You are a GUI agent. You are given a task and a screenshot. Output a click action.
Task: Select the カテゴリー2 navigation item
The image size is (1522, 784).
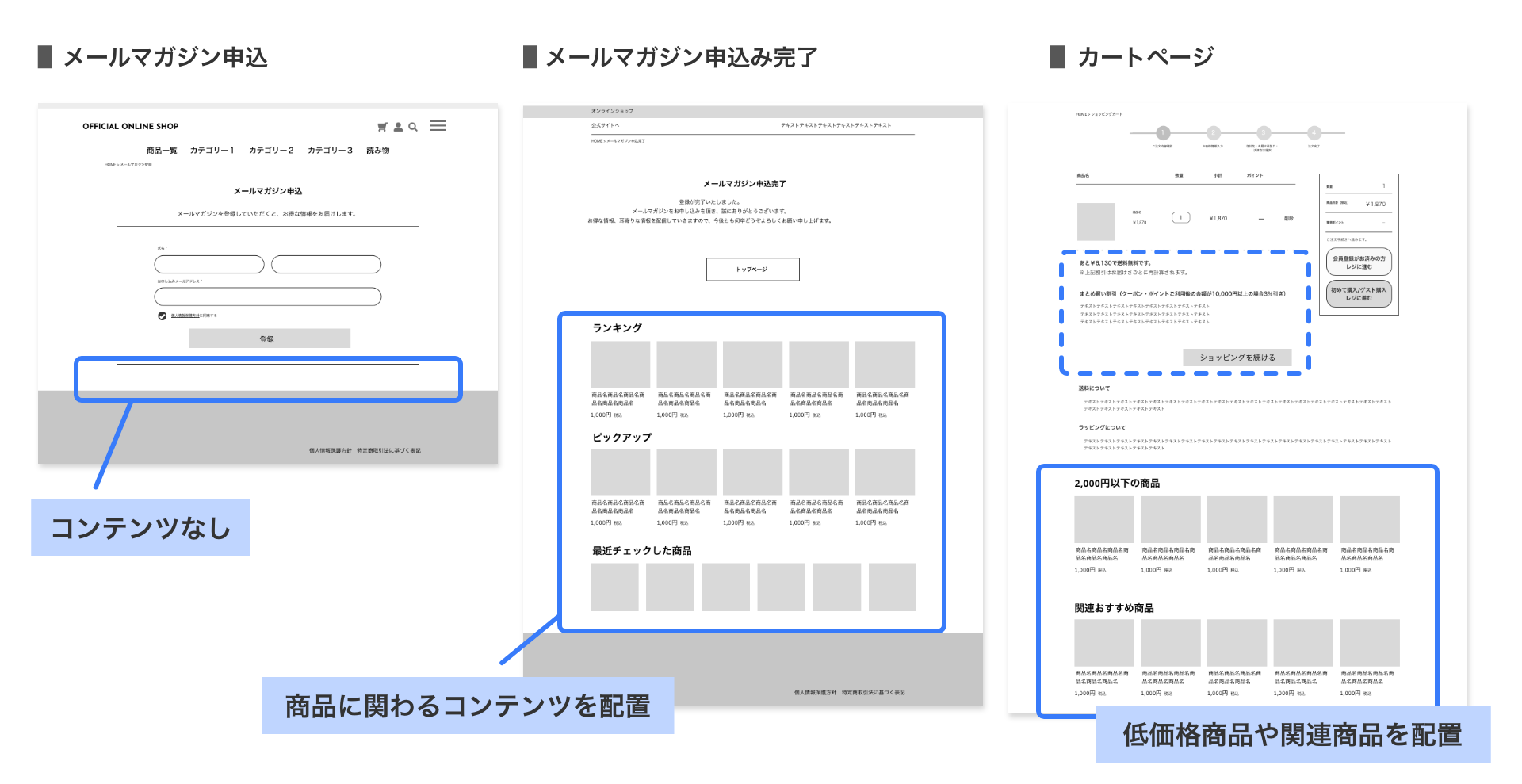[x=271, y=151]
